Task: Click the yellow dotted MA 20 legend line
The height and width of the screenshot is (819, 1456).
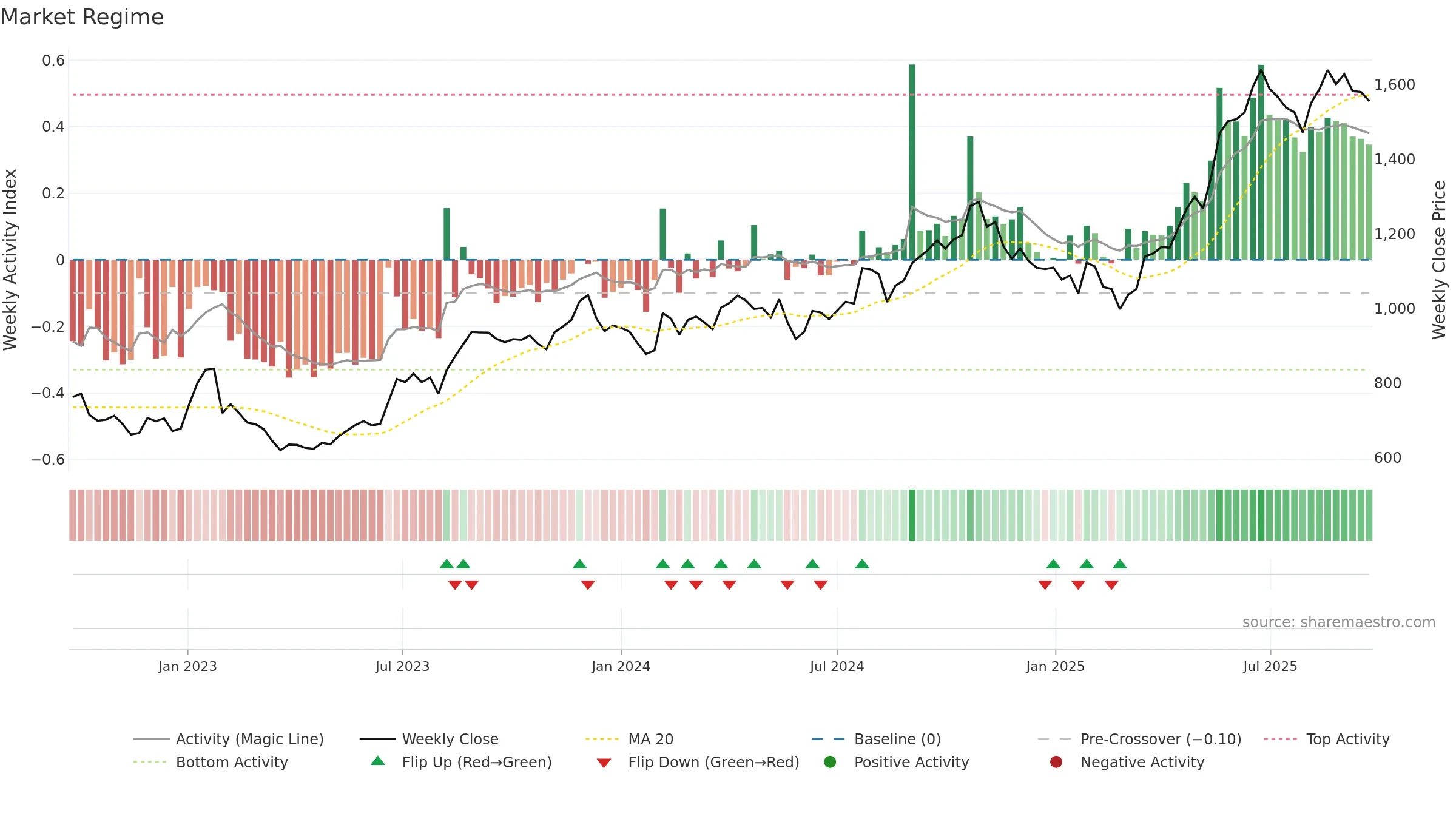Action: coord(604,739)
